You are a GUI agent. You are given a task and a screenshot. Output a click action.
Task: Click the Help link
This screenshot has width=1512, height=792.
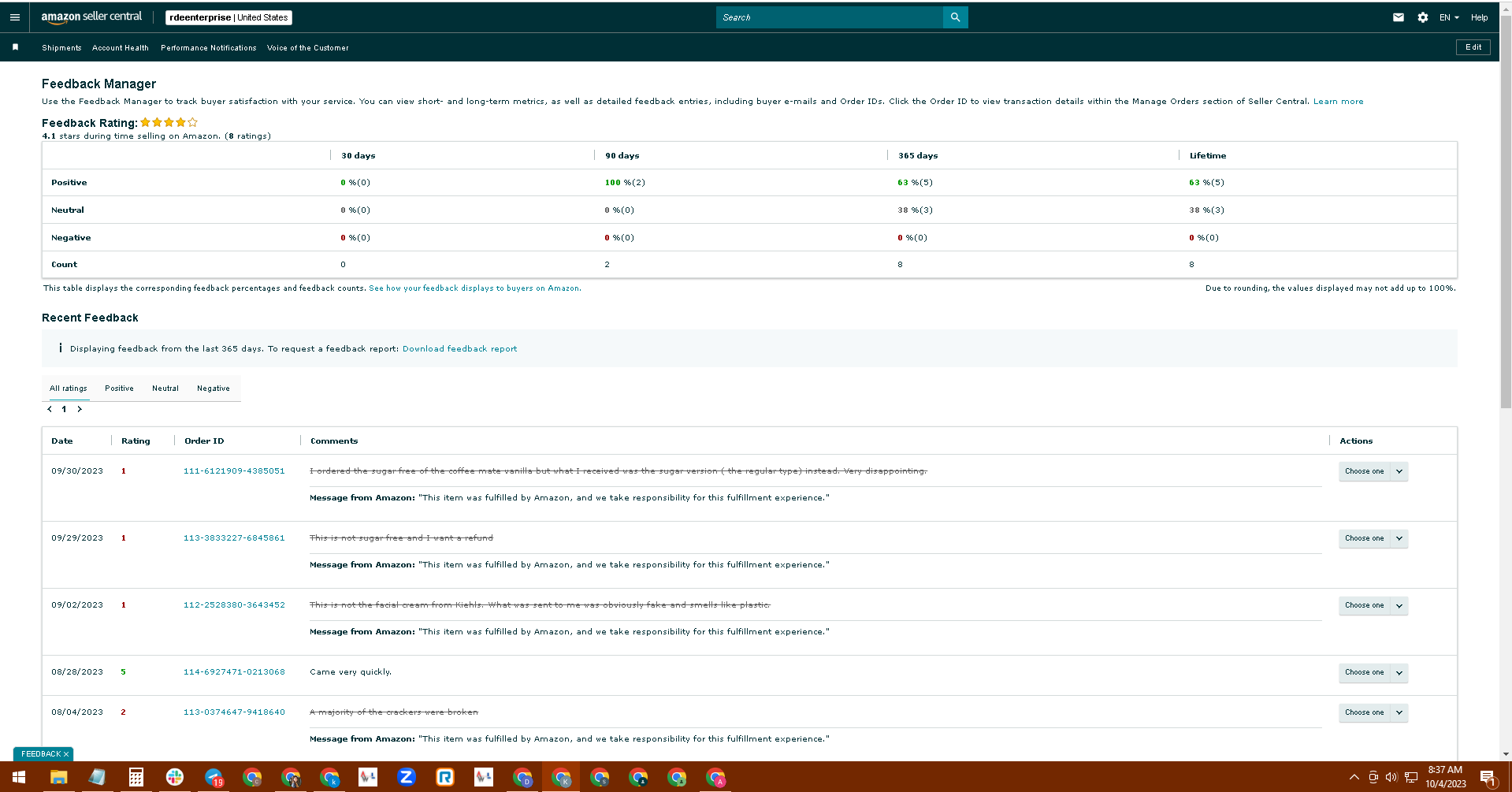pos(1479,17)
